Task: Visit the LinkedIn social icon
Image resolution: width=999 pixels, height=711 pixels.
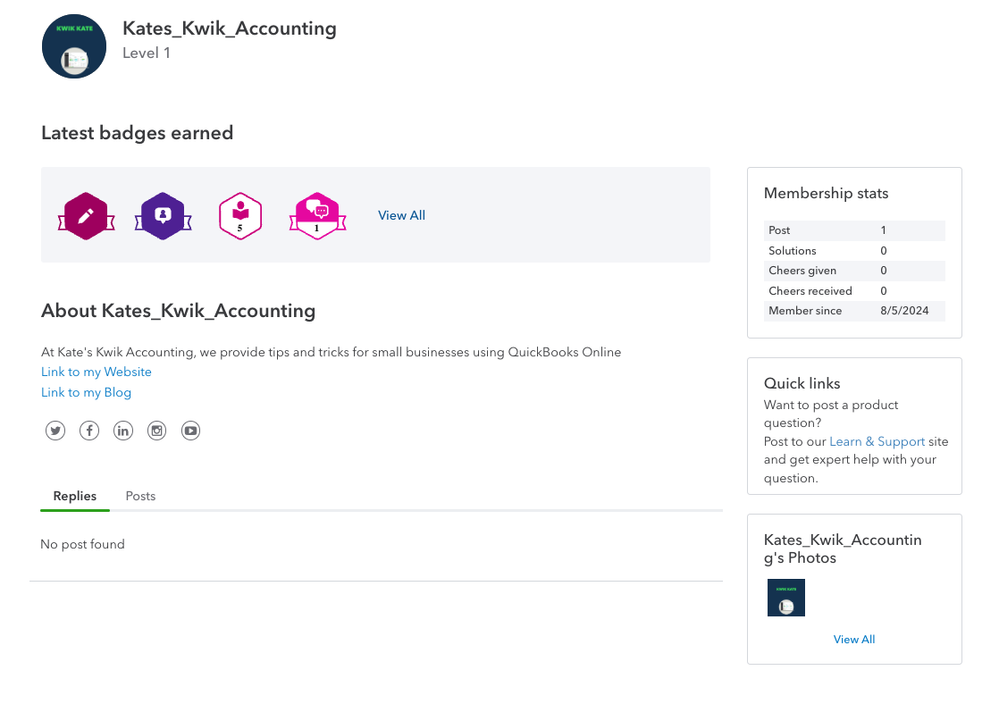Action: (123, 430)
